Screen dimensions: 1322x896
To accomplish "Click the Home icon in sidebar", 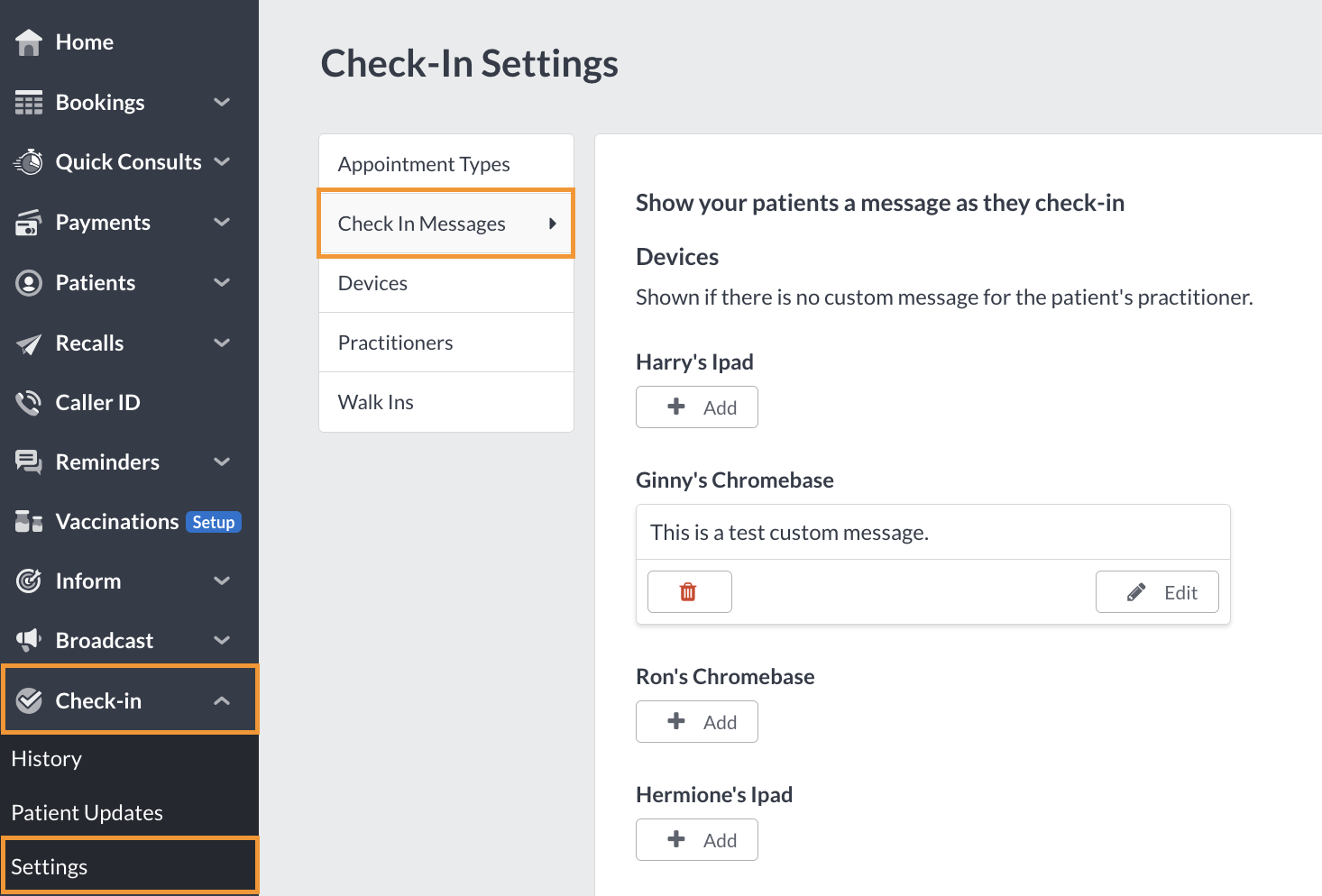I will tap(28, 41).
